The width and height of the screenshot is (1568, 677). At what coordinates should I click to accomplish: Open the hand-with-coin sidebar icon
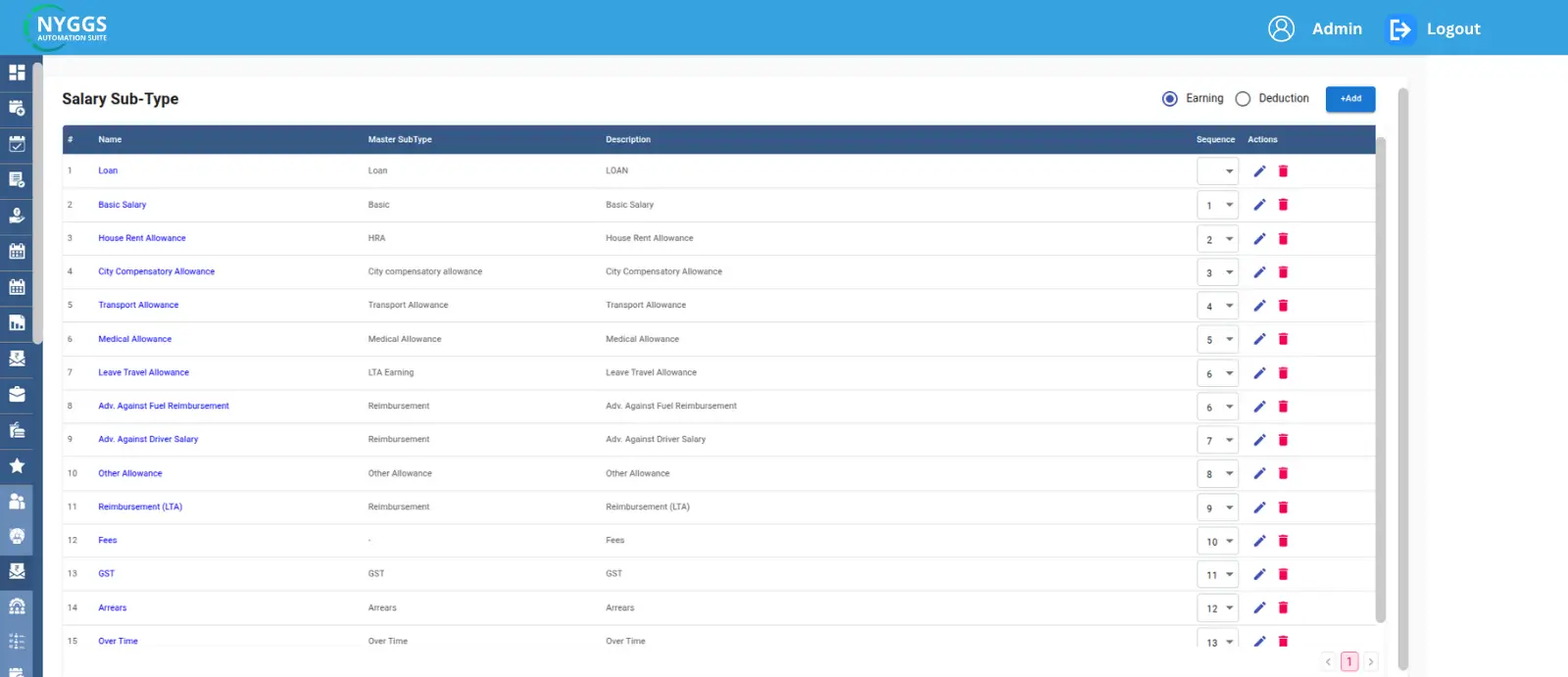coord(17,216)
